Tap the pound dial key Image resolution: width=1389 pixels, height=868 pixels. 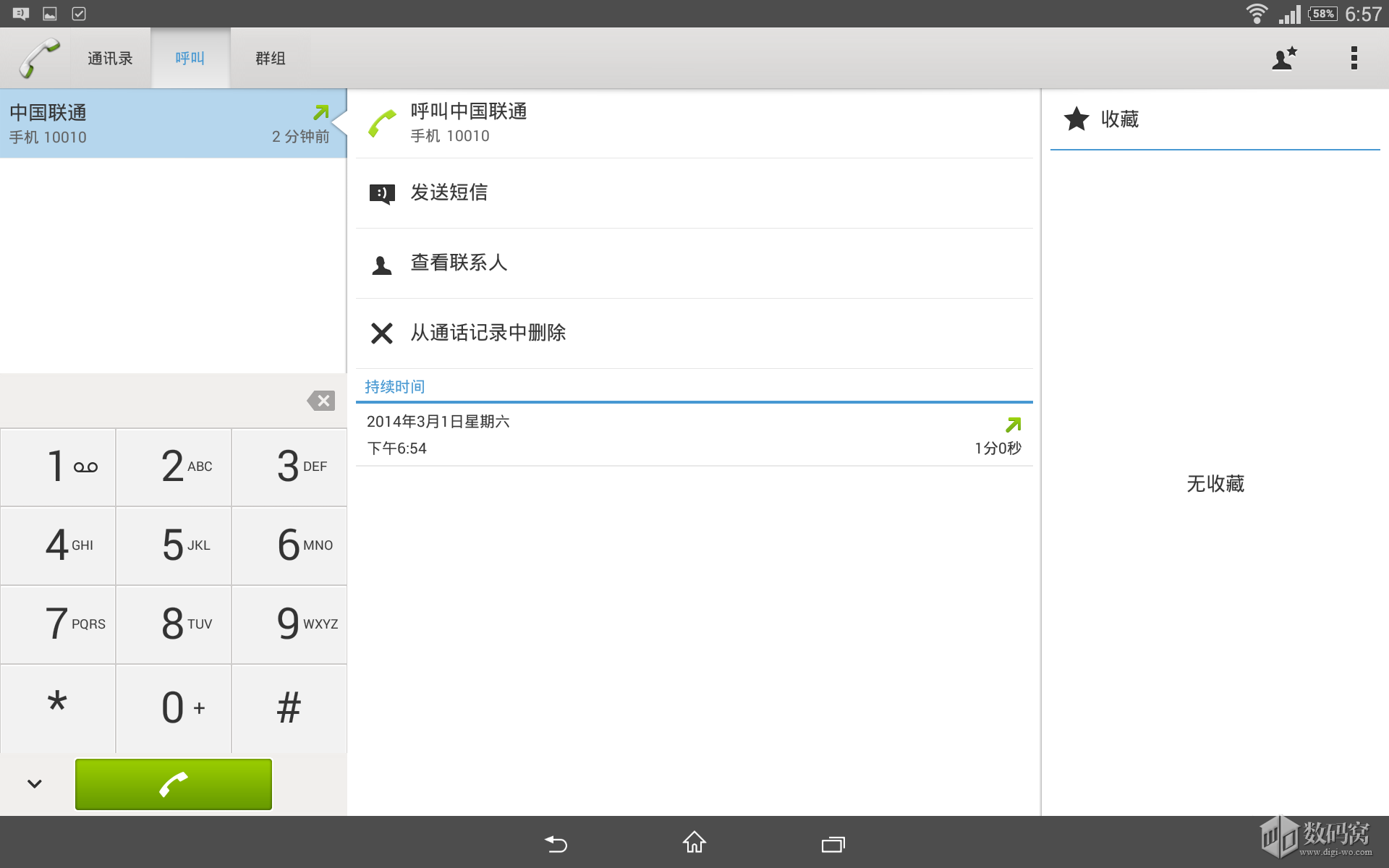coord(289,708)
